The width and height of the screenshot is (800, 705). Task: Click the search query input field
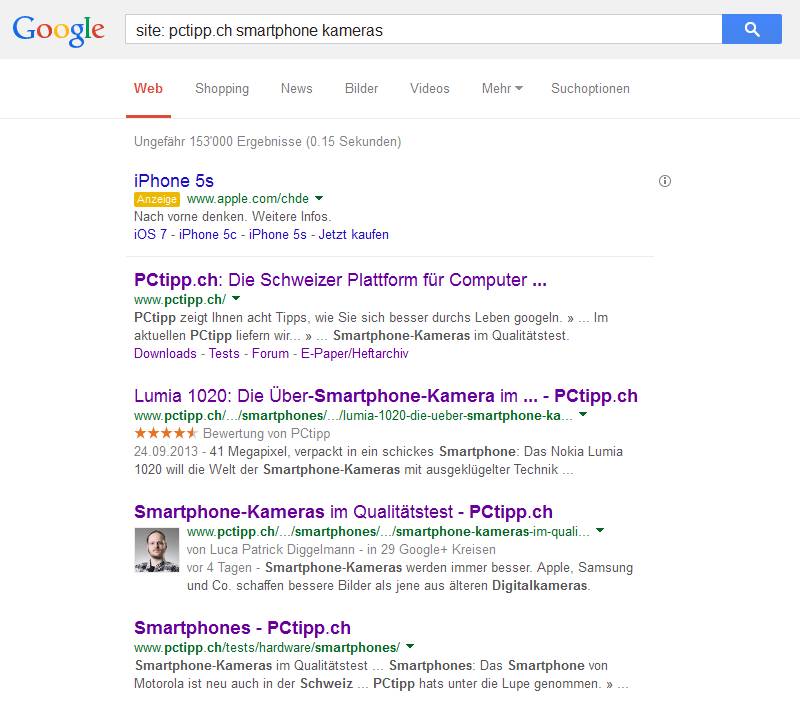(x=420, y=30)
